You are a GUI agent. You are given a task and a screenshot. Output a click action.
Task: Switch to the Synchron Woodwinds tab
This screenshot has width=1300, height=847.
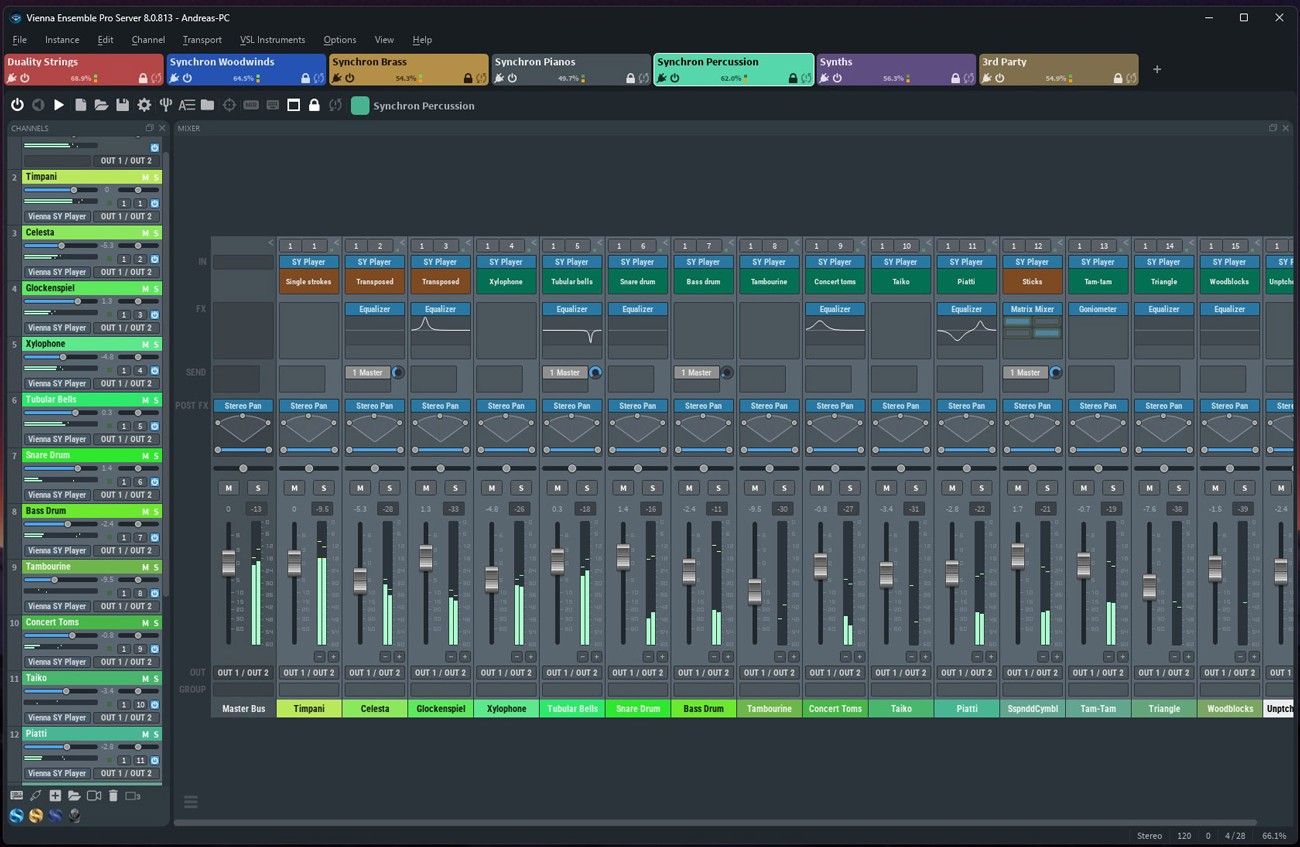coord(245,69)
